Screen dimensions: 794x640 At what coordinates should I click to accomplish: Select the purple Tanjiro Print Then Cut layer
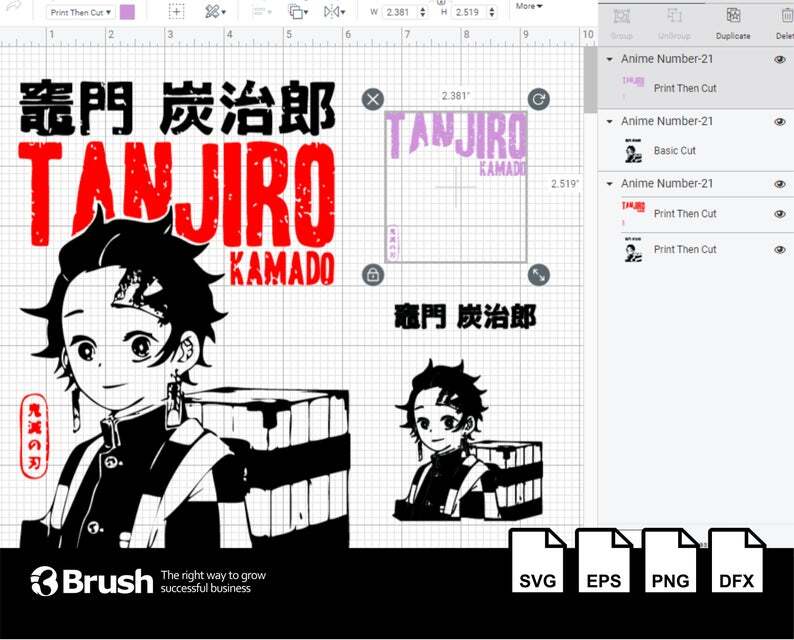click(x=696, y=88)
